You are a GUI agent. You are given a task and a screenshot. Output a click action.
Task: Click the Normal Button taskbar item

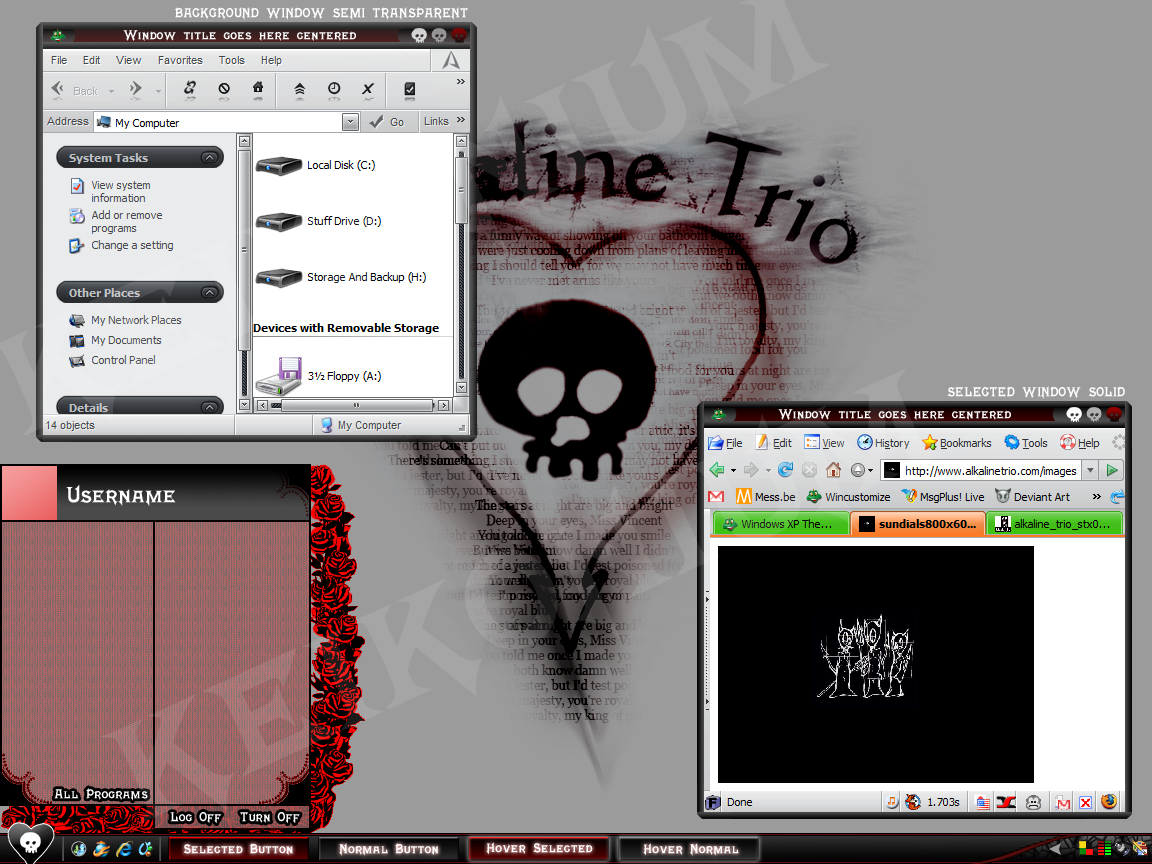[x=389, y=849]
